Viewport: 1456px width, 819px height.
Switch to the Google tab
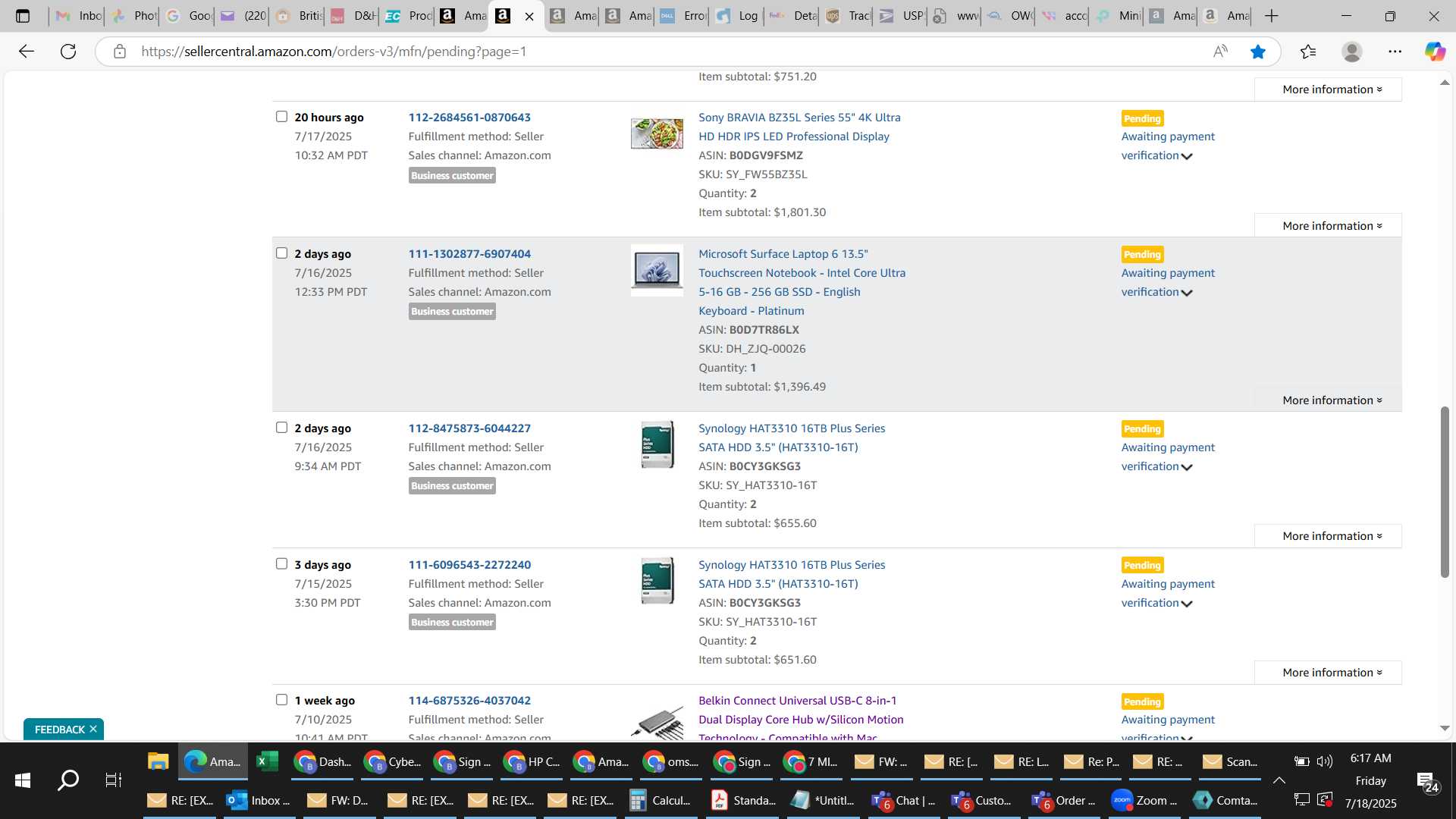click(190, 16)
